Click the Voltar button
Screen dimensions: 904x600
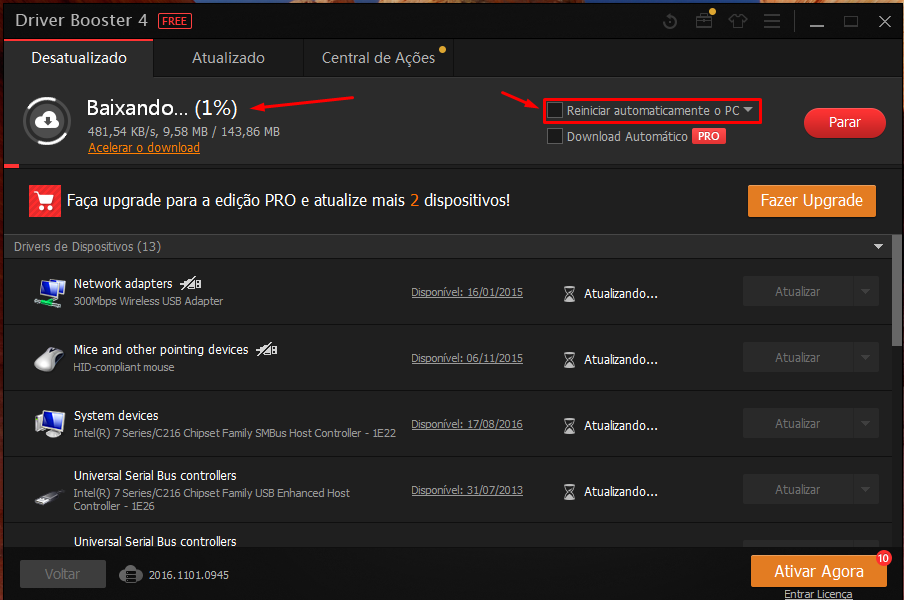tap(63, 574)
